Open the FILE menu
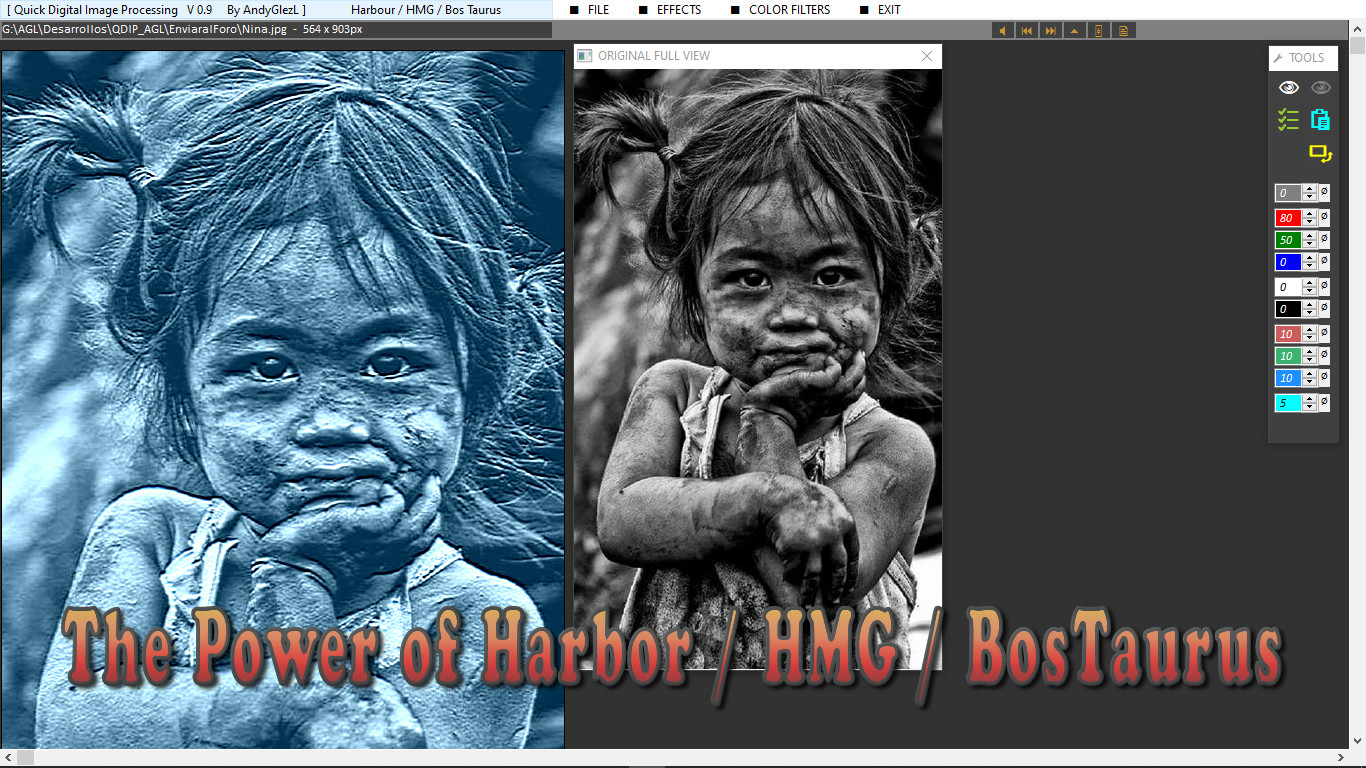Screen dimensions: 1366x768 [x=598, y=10]
